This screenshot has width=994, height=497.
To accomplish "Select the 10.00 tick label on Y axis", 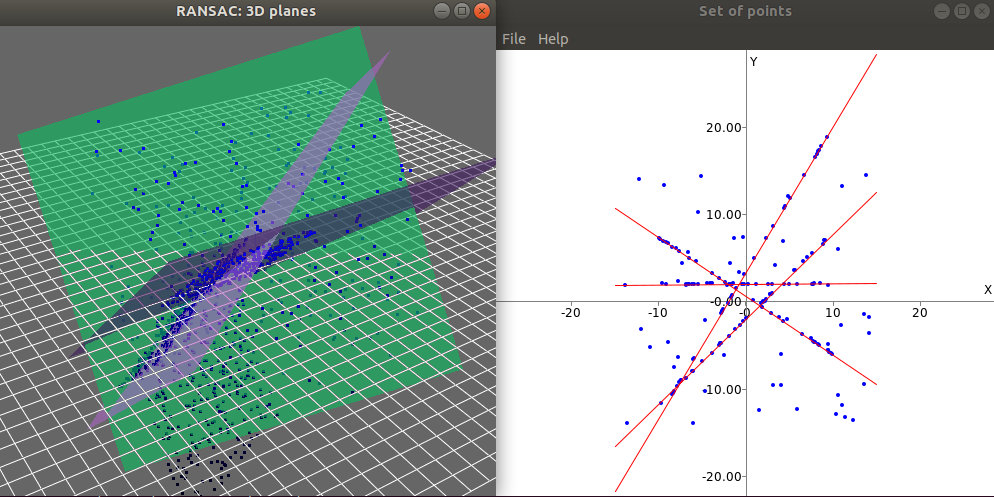I will click(x=721, y=214).
